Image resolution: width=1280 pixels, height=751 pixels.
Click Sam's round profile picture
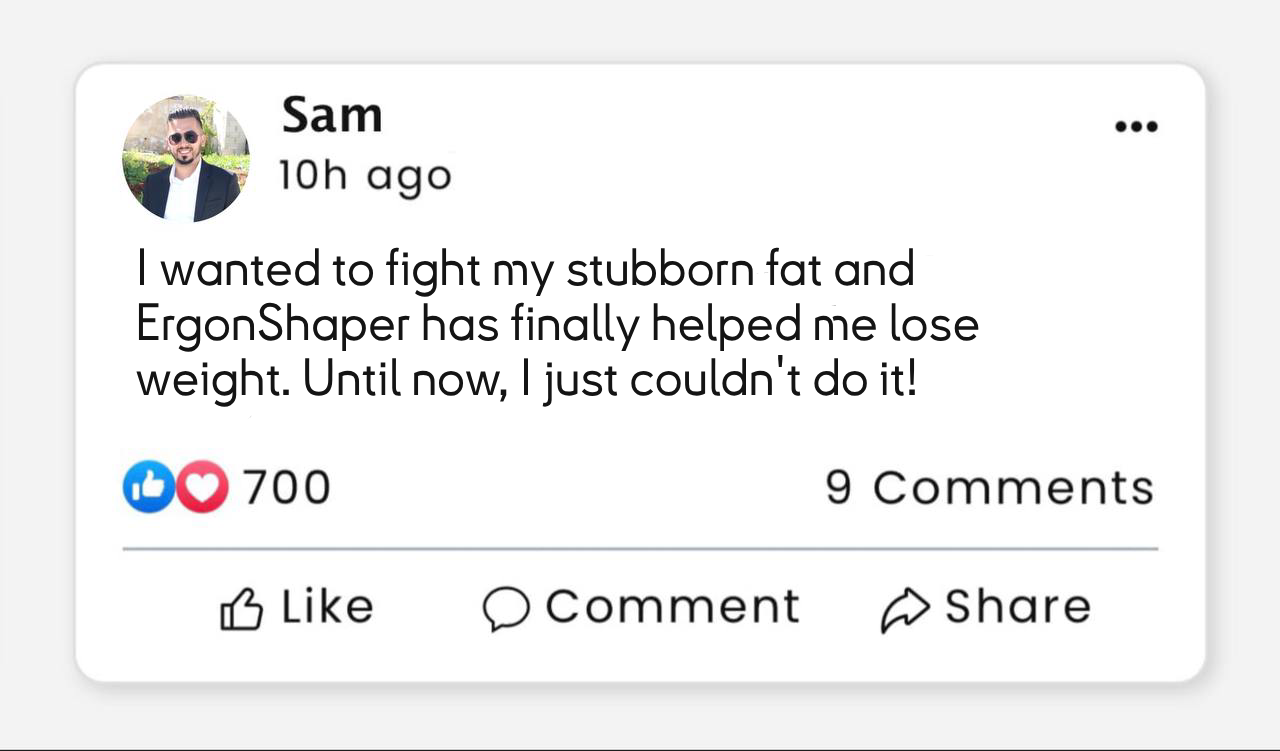(x=186, y=158)
